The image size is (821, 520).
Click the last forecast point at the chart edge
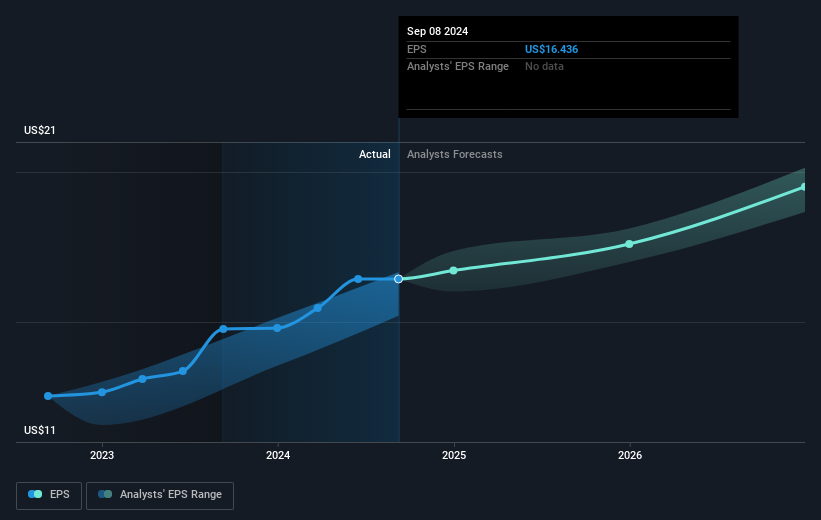803,187
